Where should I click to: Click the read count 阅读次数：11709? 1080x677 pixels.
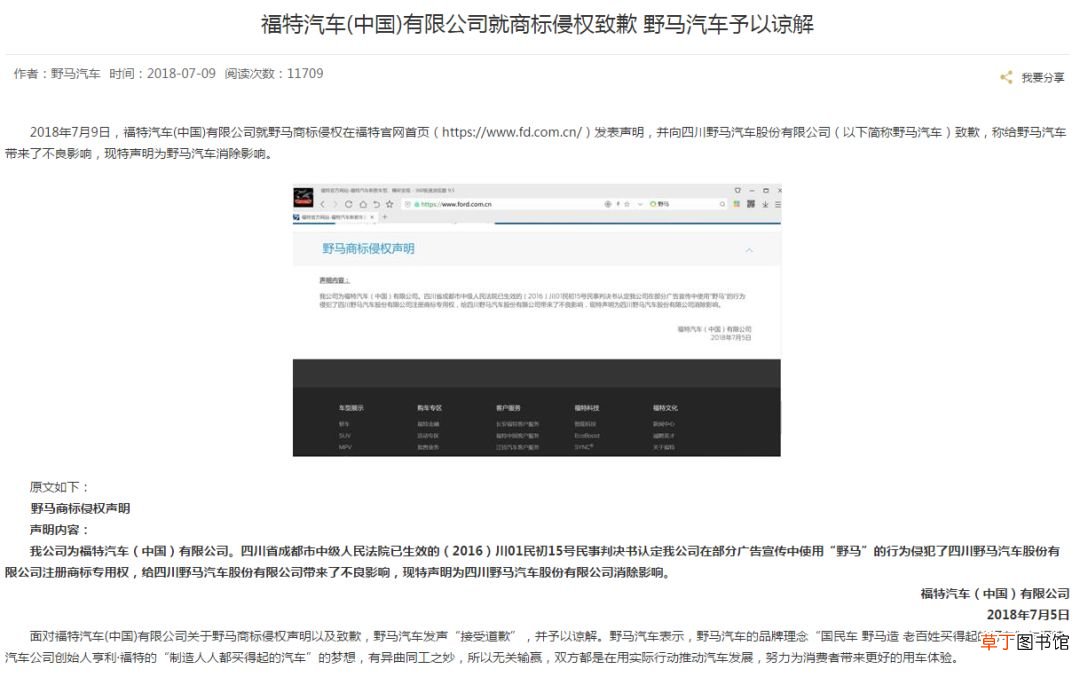click(x=274, y=74)
